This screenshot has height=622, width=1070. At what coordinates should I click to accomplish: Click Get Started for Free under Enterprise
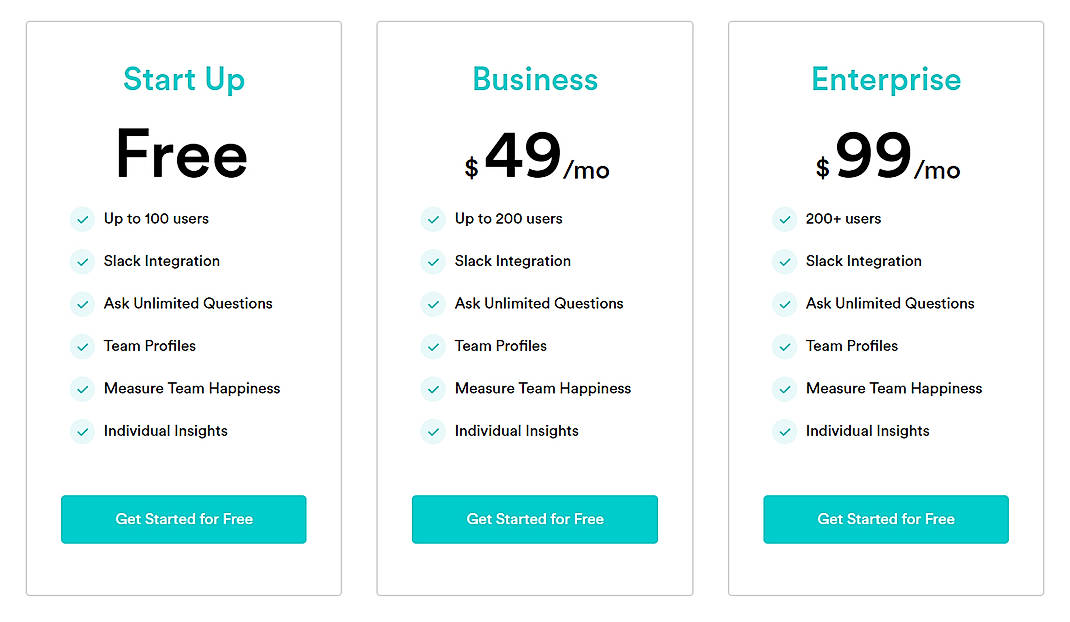tap(885, 519)
